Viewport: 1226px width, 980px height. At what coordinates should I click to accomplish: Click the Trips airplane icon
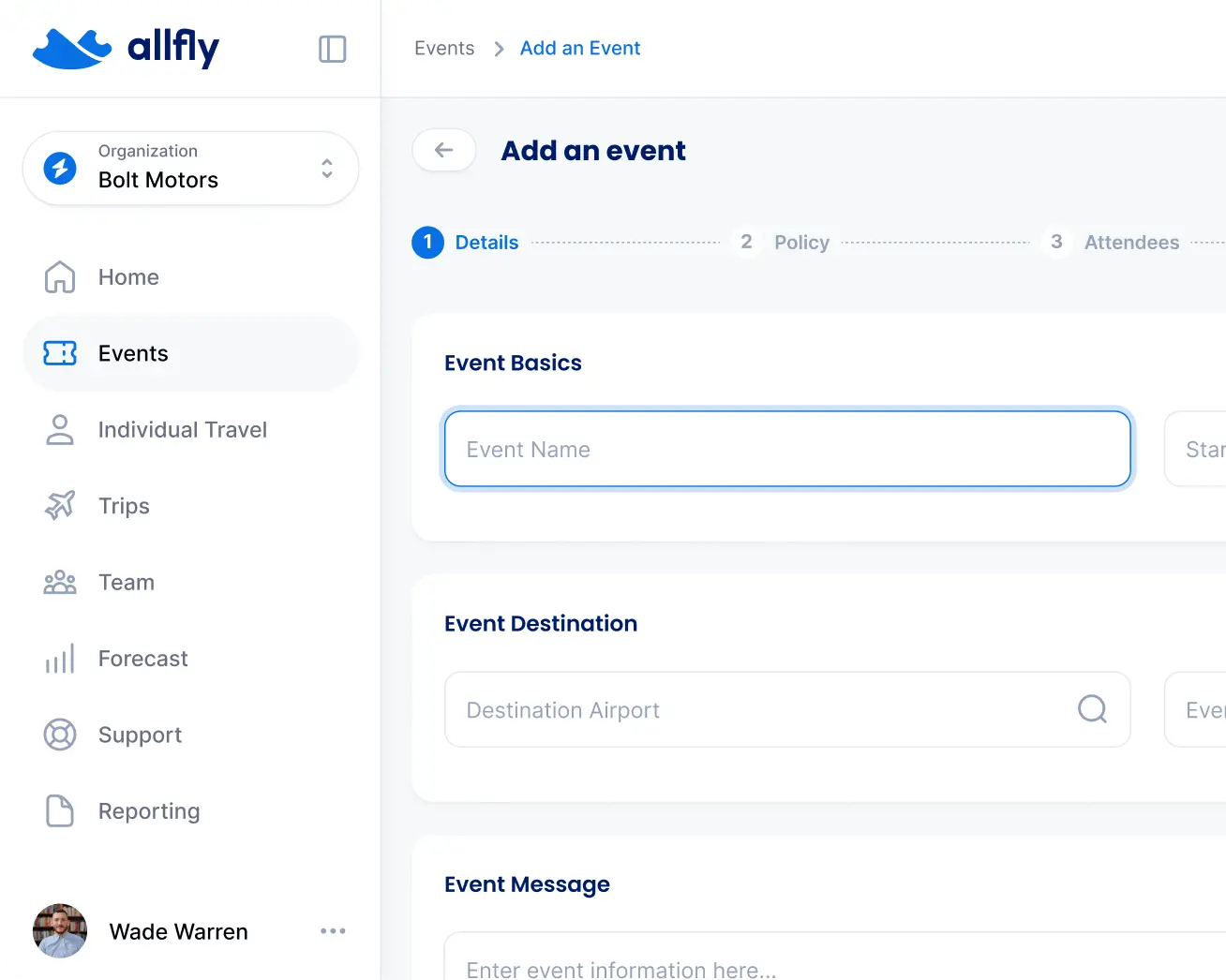(59, 506)
